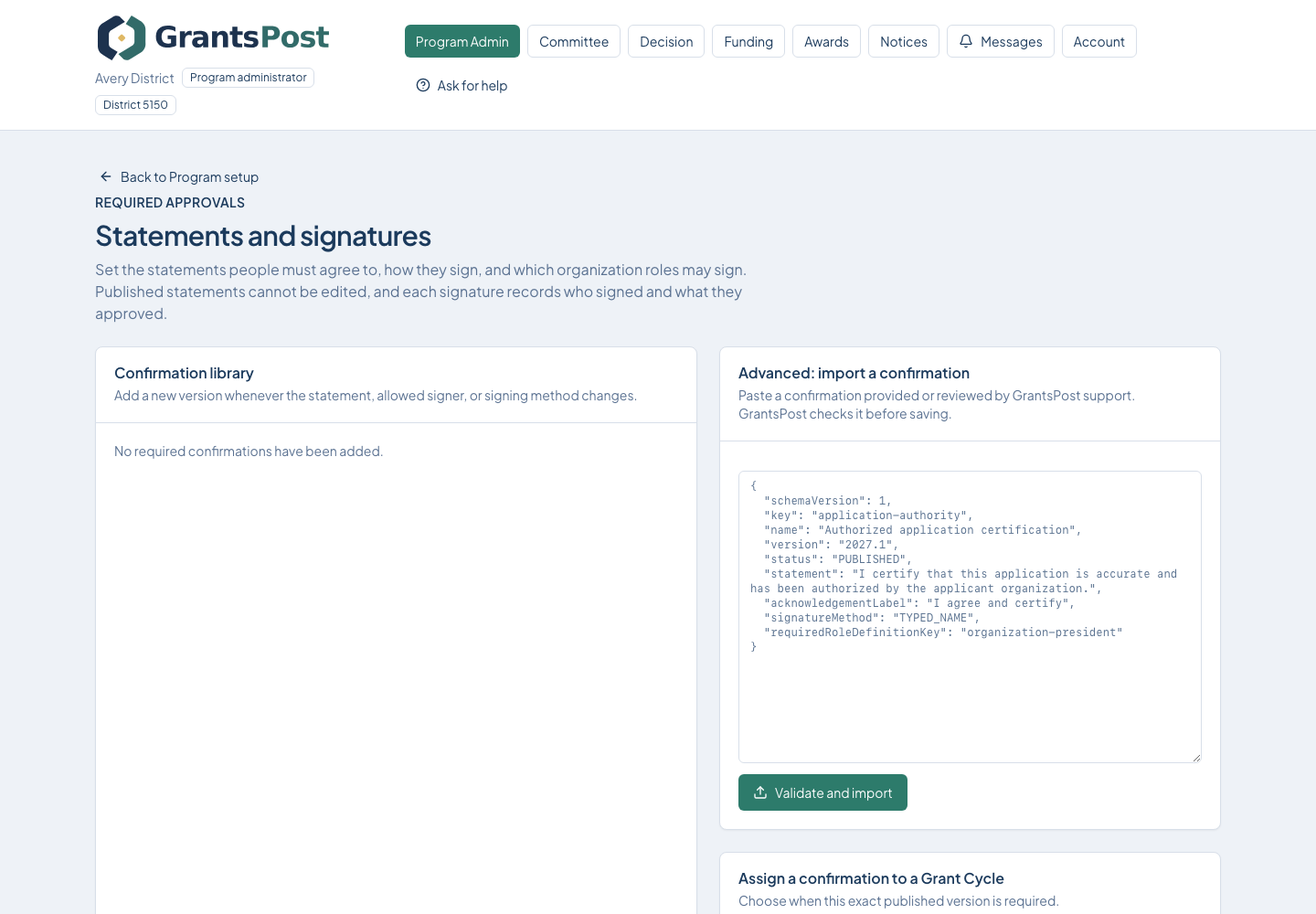Click the GrantsPost logo icon

coord(122,38)
